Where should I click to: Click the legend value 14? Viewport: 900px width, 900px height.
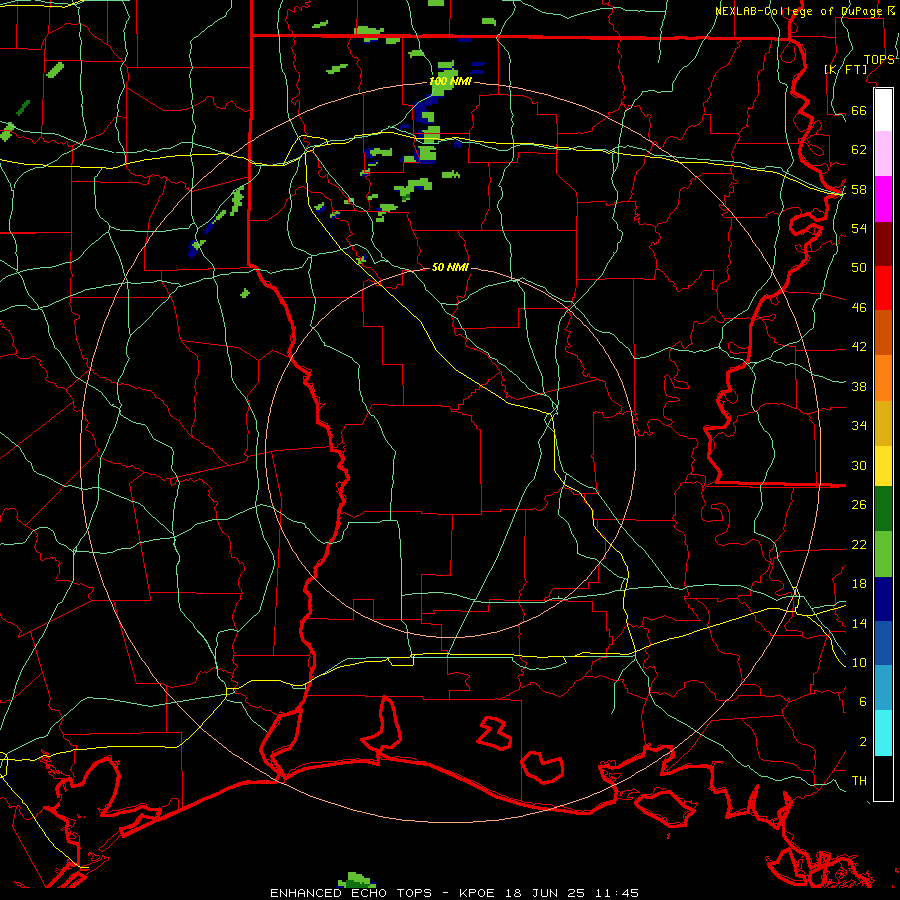(x=859, y=623)
